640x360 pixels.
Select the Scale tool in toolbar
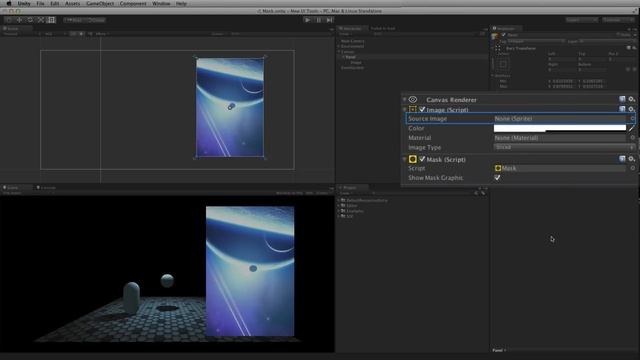pos(40,20)
